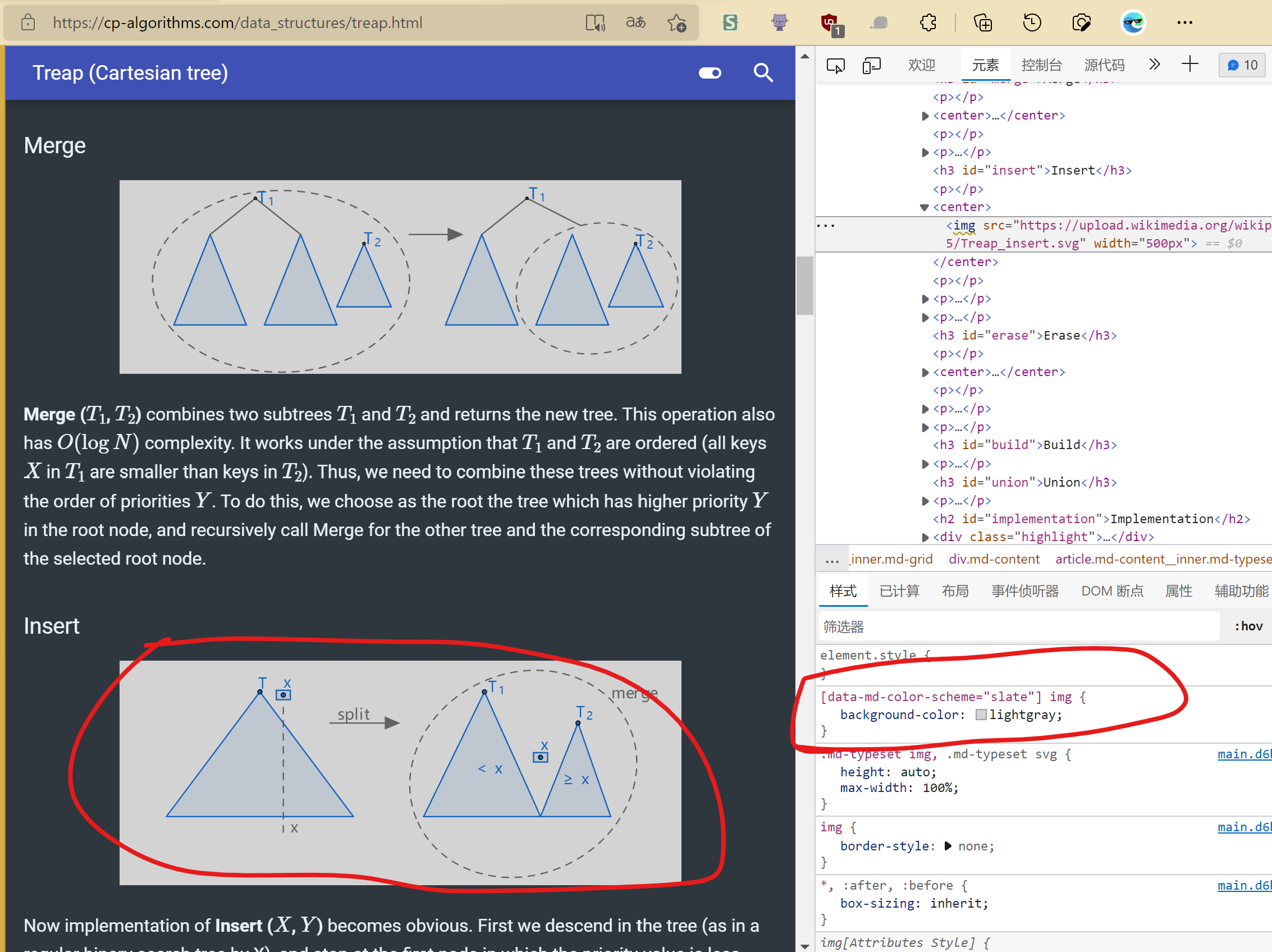1272x952 pixels.
Task: Expand the collapsed center element above Insert heading
Action: tap(925, 116)
